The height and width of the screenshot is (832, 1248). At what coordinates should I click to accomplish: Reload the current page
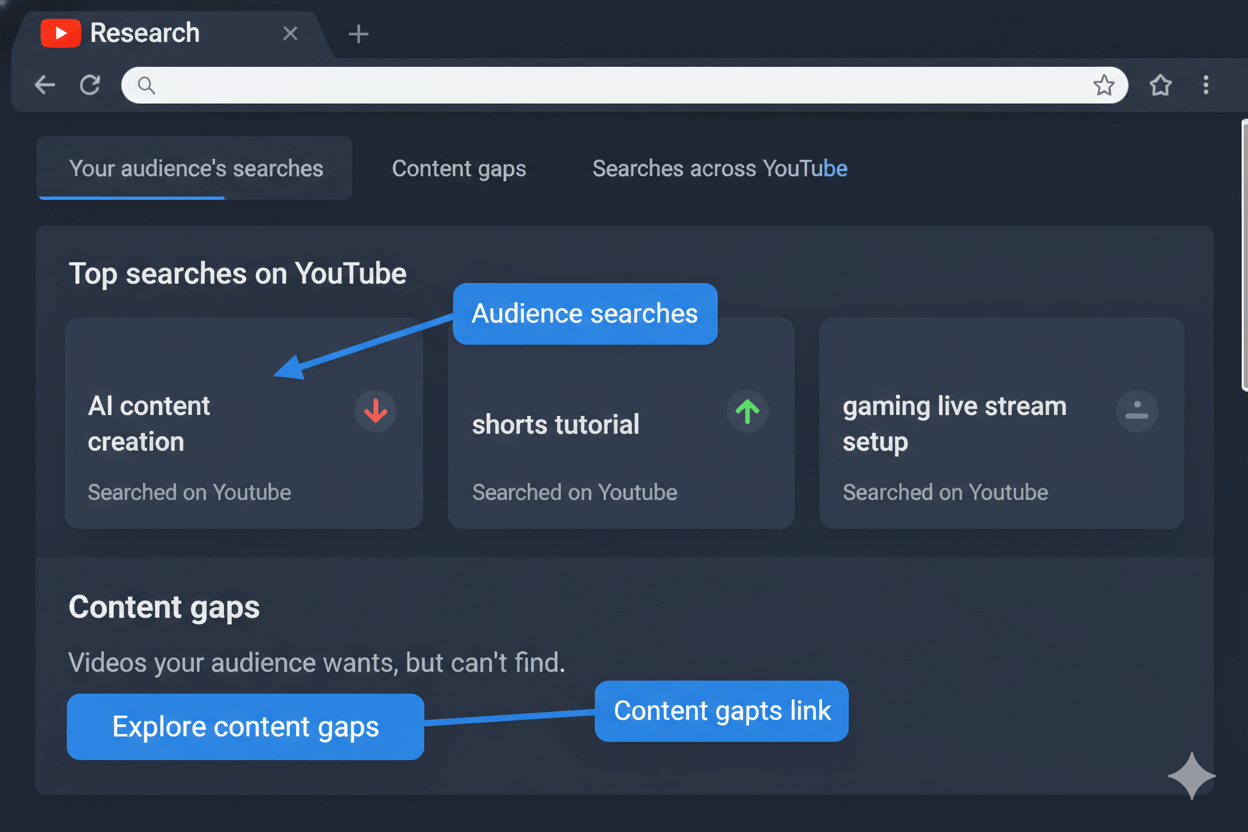(90, 85)
